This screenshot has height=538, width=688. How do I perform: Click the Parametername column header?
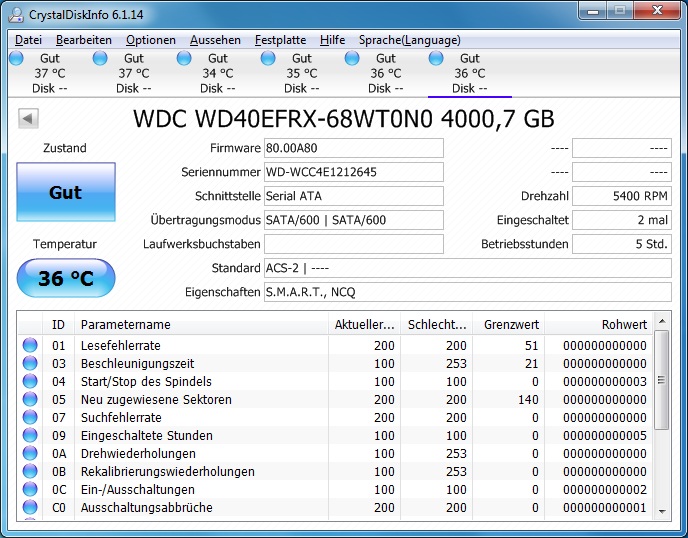[x=201, y=324]
